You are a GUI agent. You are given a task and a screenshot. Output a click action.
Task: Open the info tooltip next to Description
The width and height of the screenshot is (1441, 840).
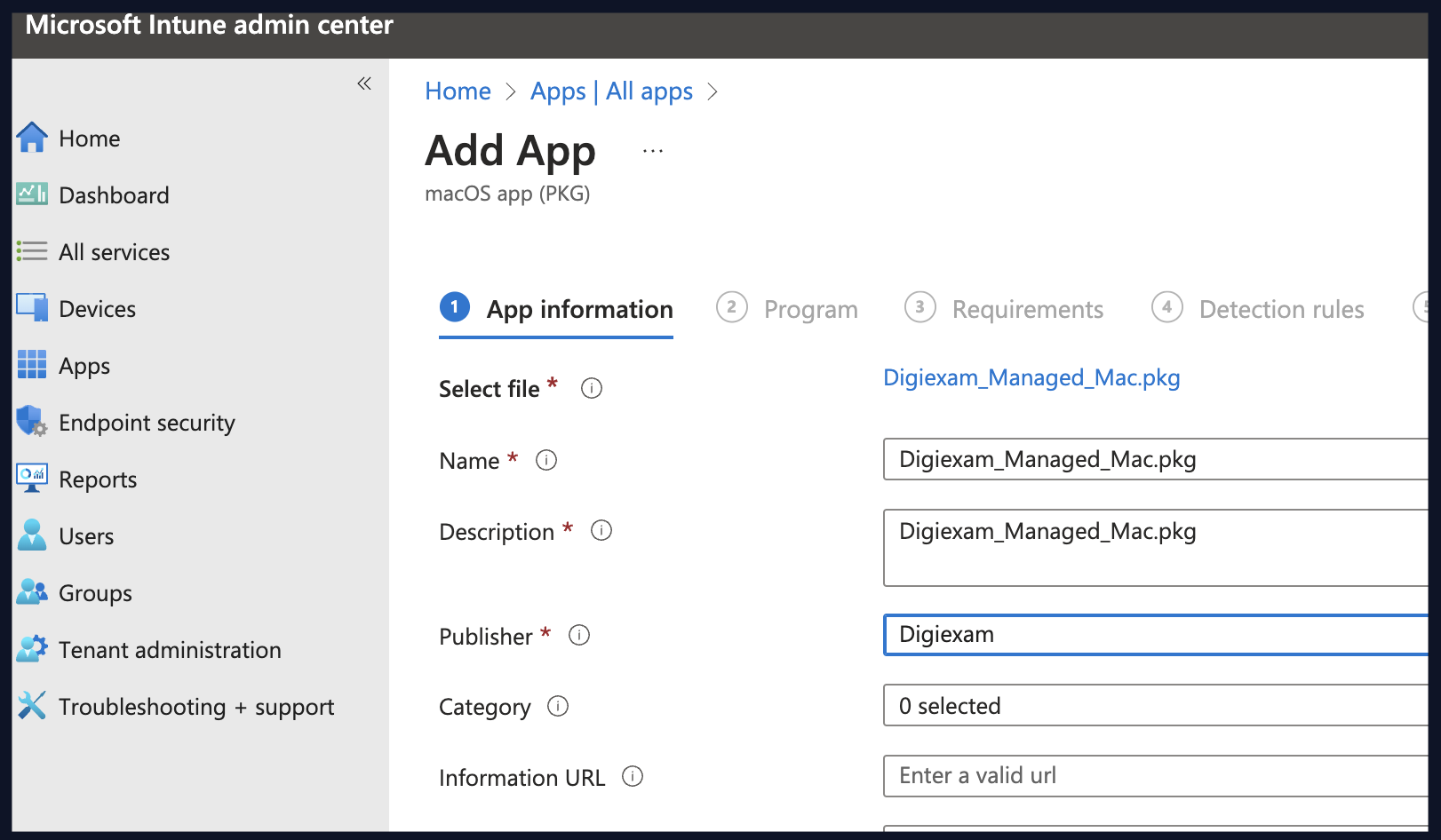coord(601,530)
